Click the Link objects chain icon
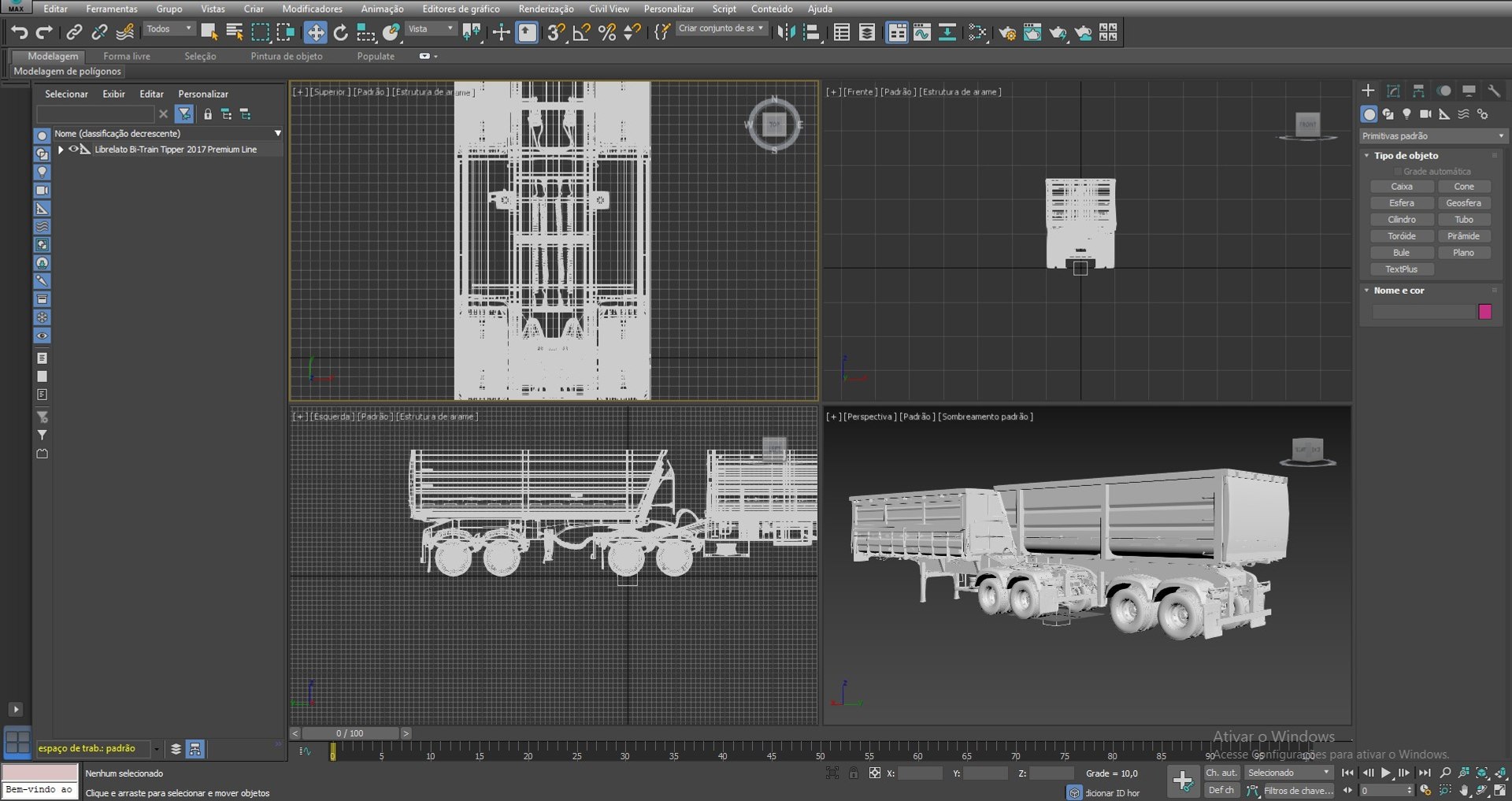The width and height of the screenshot is (1512, 801). (74, 32)
